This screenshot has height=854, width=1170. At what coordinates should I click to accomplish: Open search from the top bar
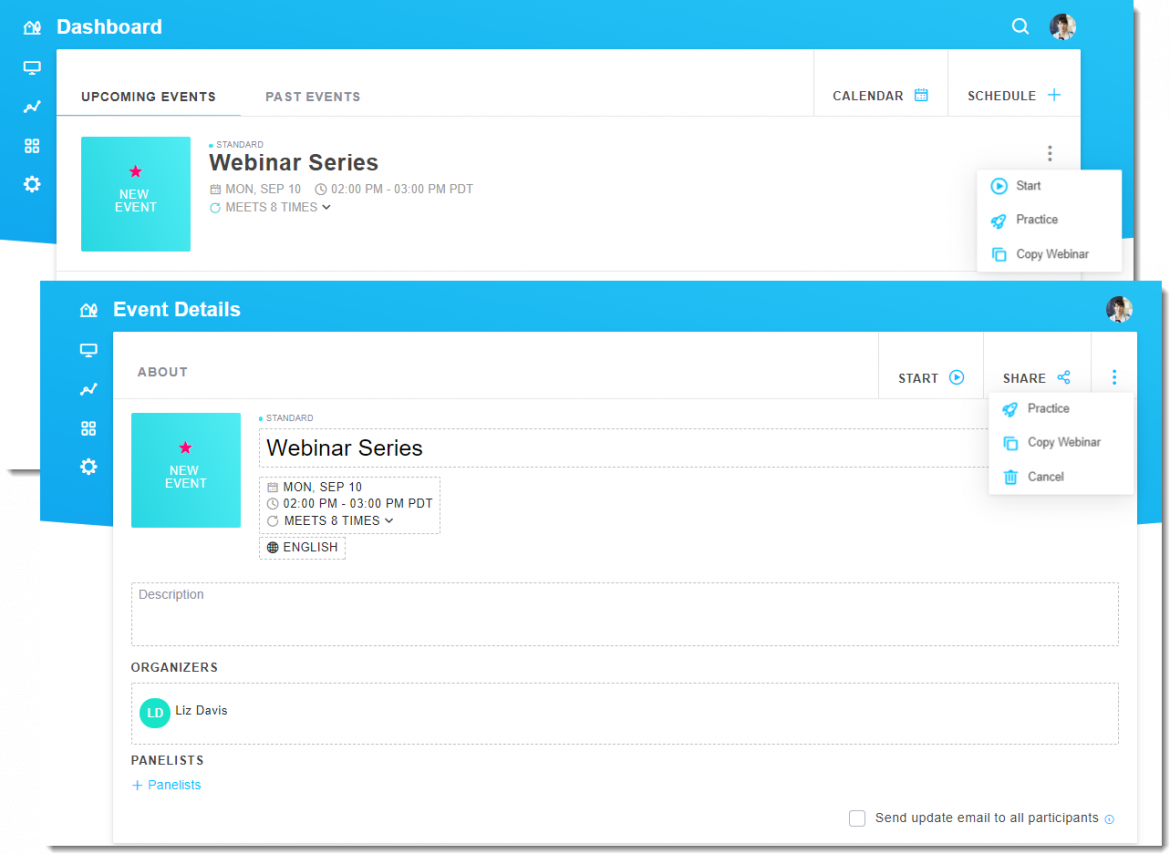pyautogui.click(x=1020, y=26)
